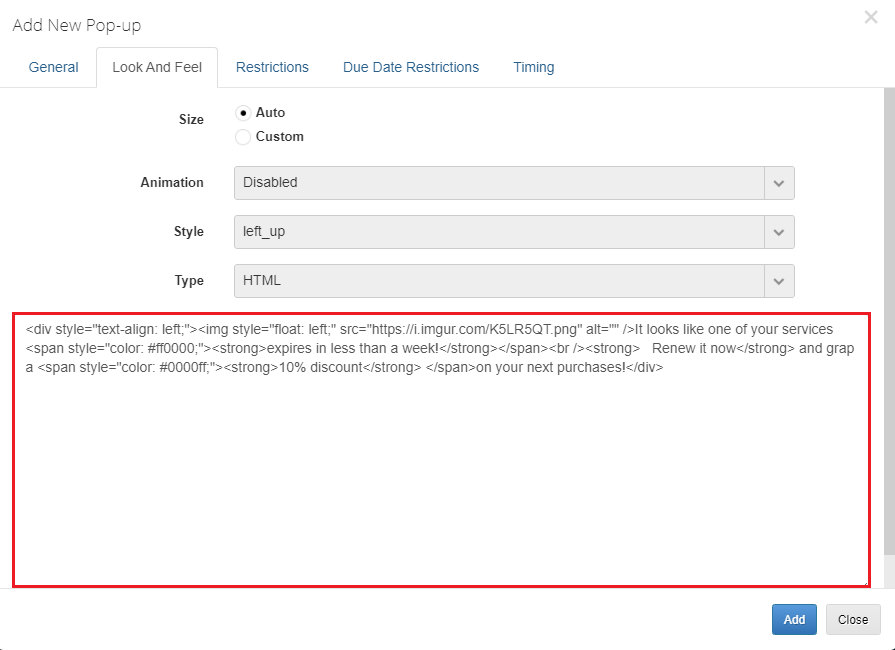The image size is (895, 650).
Task: Click the dialog's vertical scrollbar
Action: 889,321
